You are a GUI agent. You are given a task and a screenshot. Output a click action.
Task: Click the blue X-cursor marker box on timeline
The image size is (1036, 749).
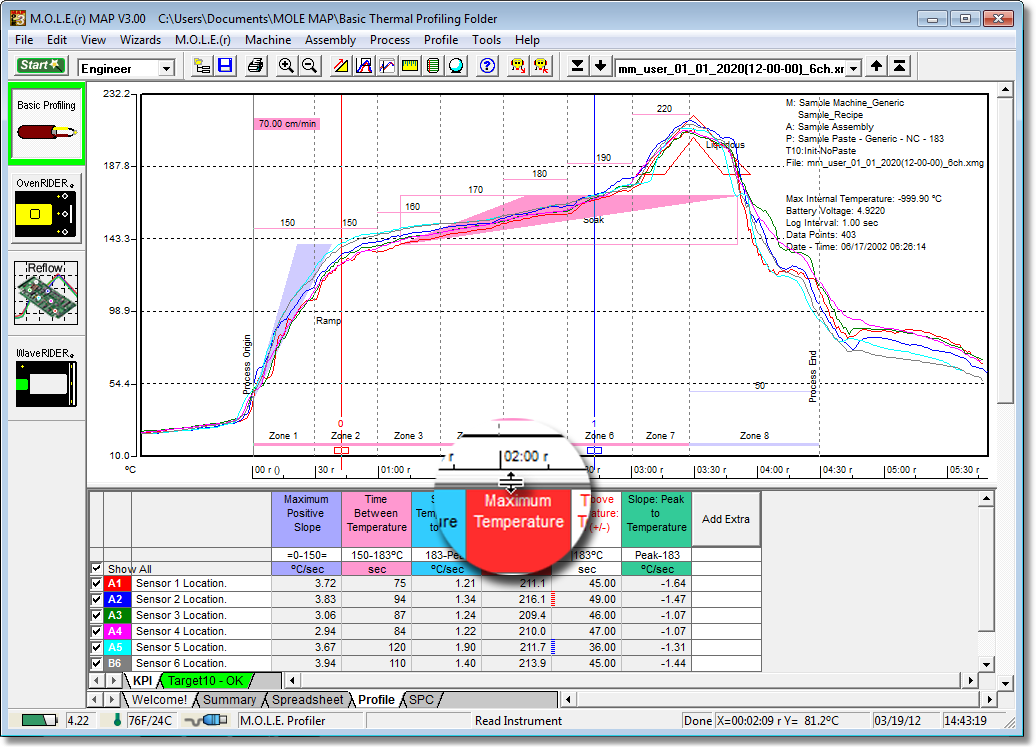pos(595,450)
